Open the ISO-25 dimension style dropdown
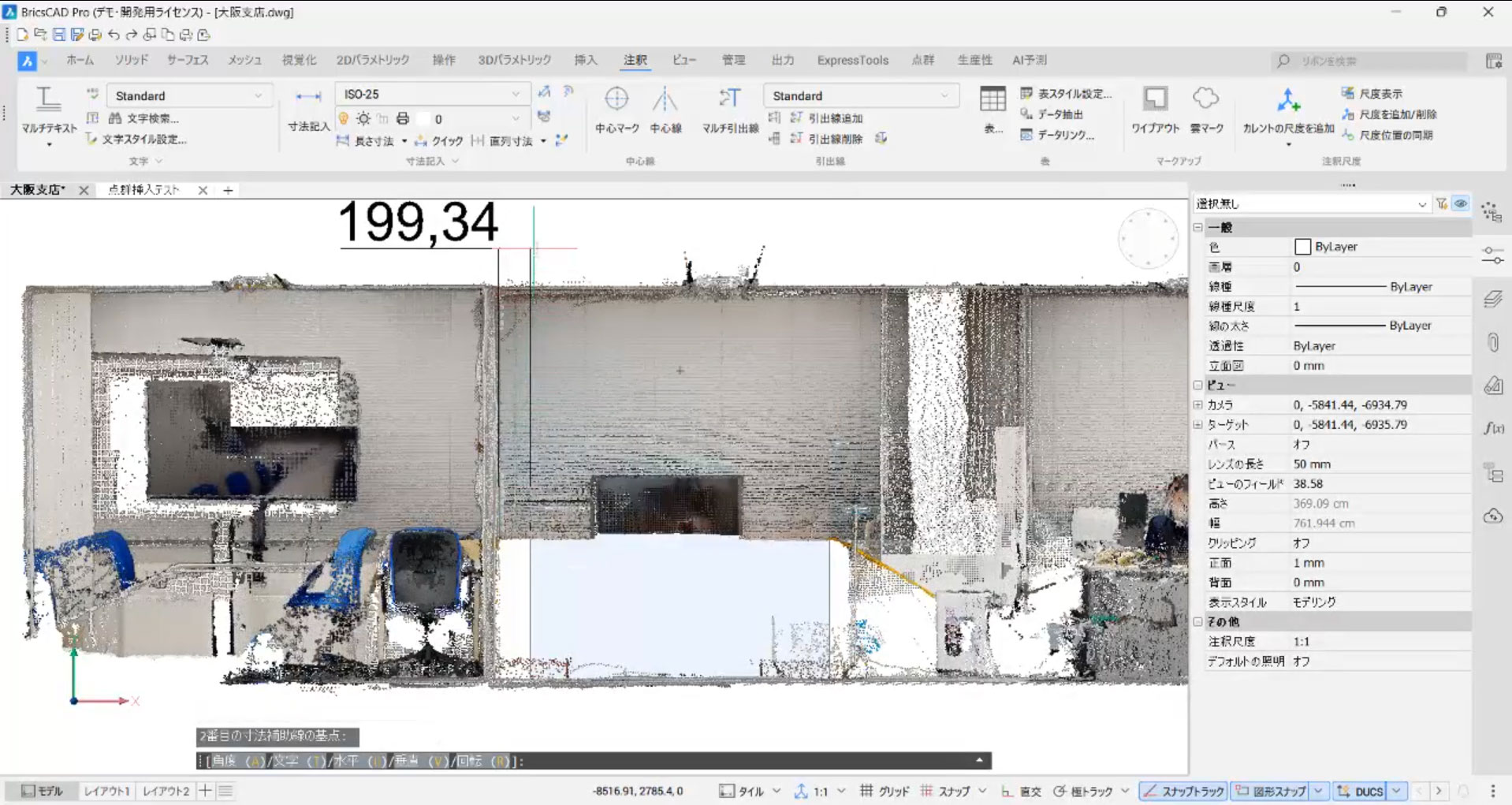Screen dimensions: 1512x805 coord(516,95)
